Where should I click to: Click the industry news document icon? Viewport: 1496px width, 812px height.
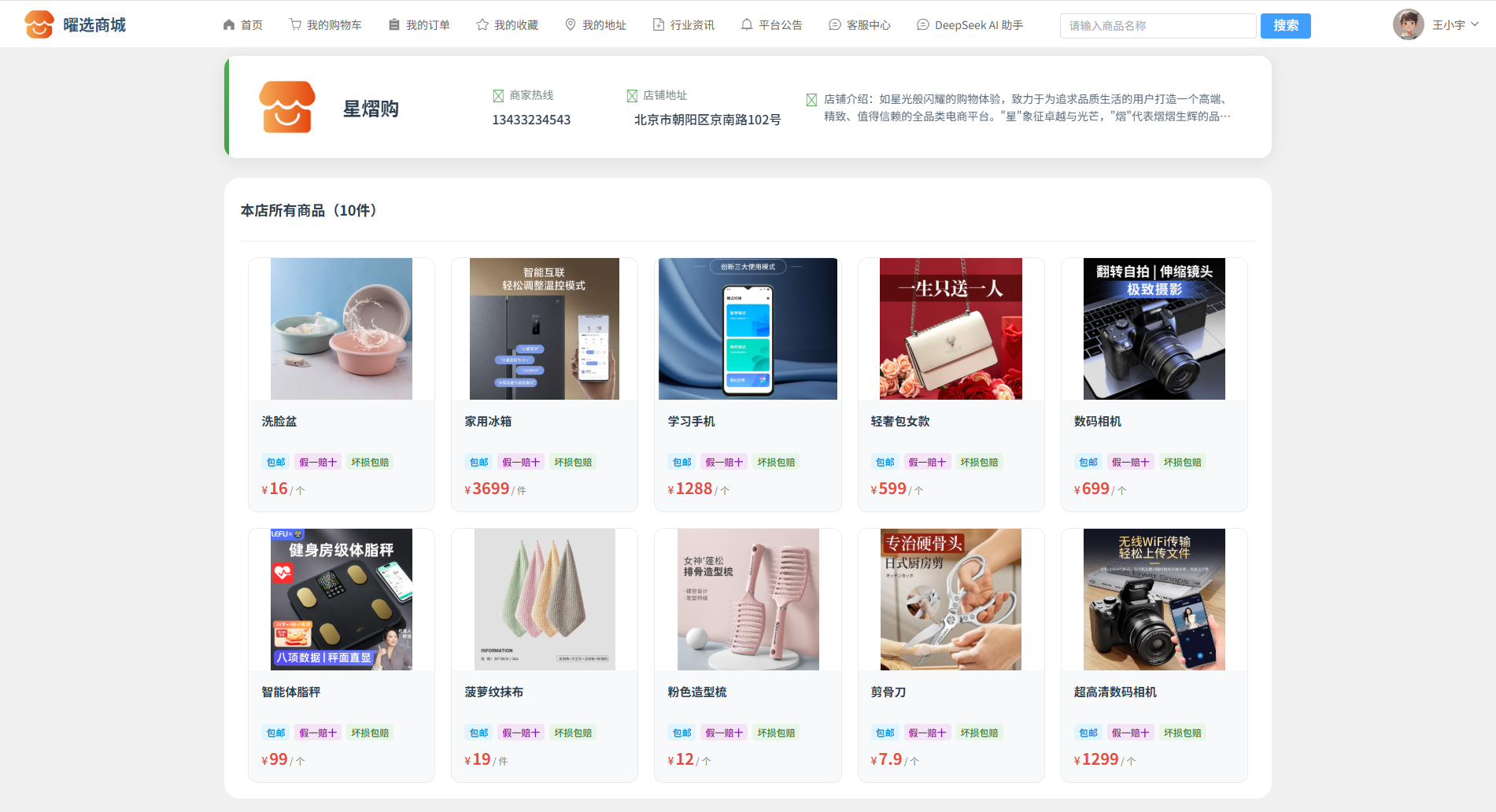(659, 25)
